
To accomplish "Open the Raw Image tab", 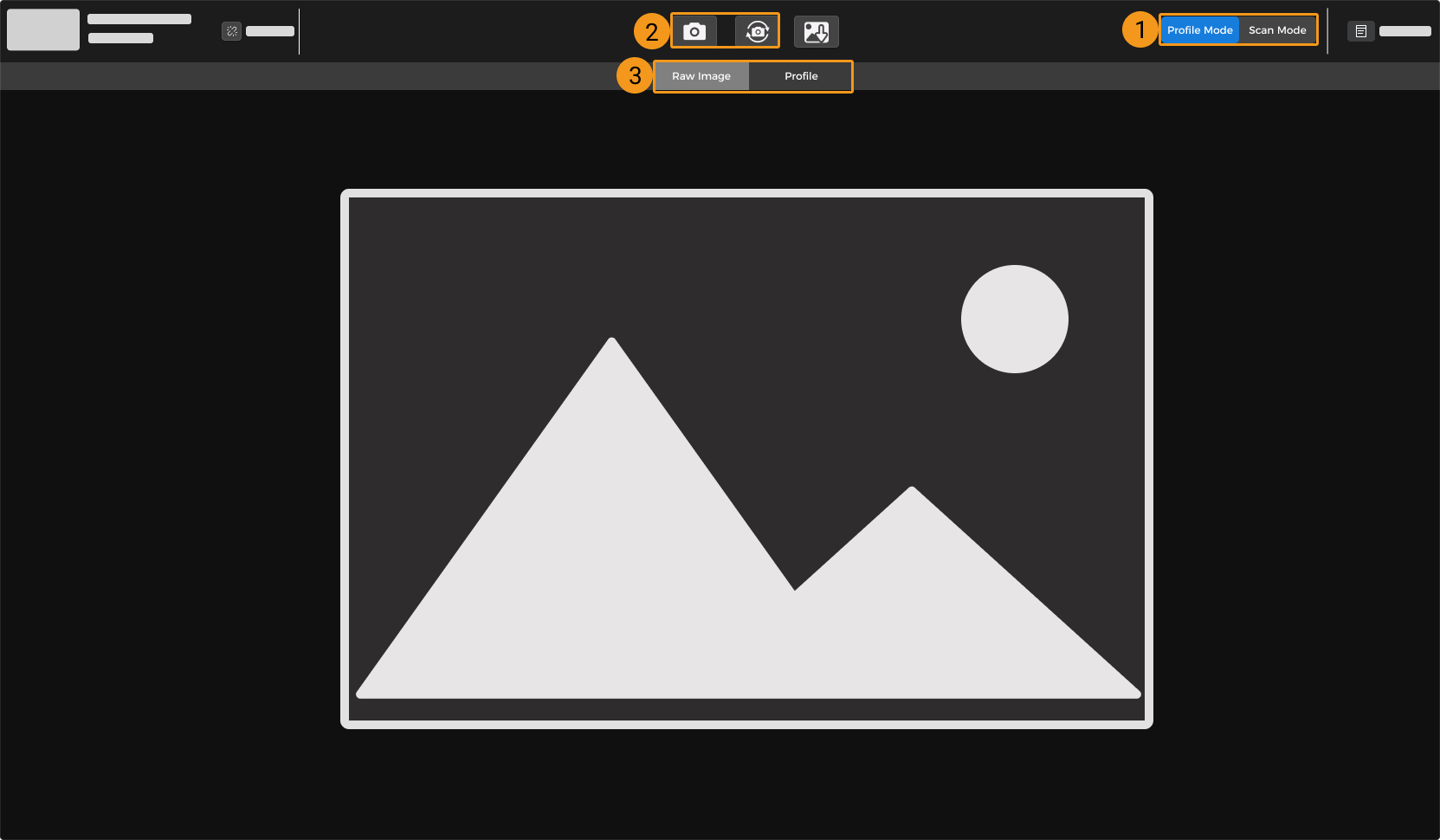I will pos(701,76).
